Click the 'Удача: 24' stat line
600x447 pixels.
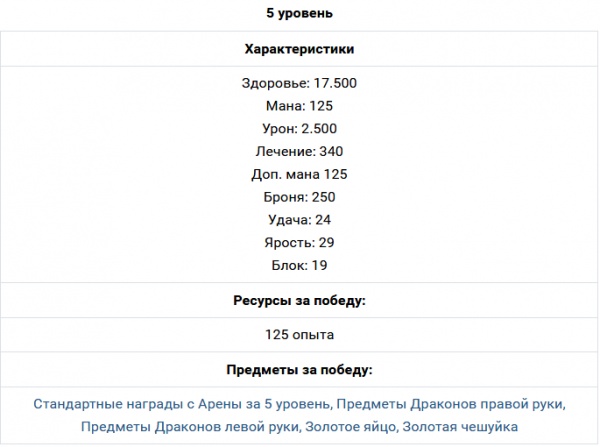click(x=300, y=220)
